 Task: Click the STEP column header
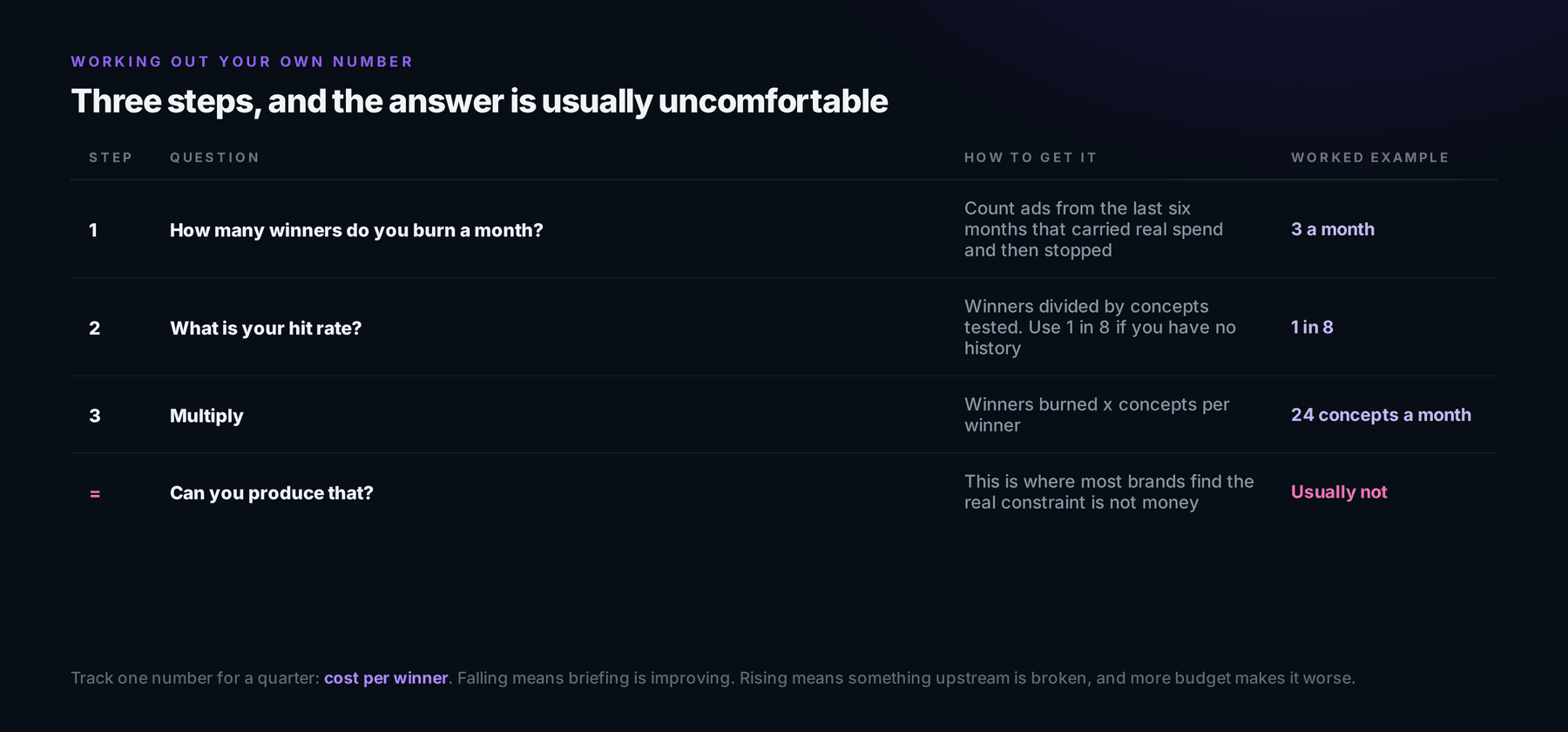click(110, 158)
